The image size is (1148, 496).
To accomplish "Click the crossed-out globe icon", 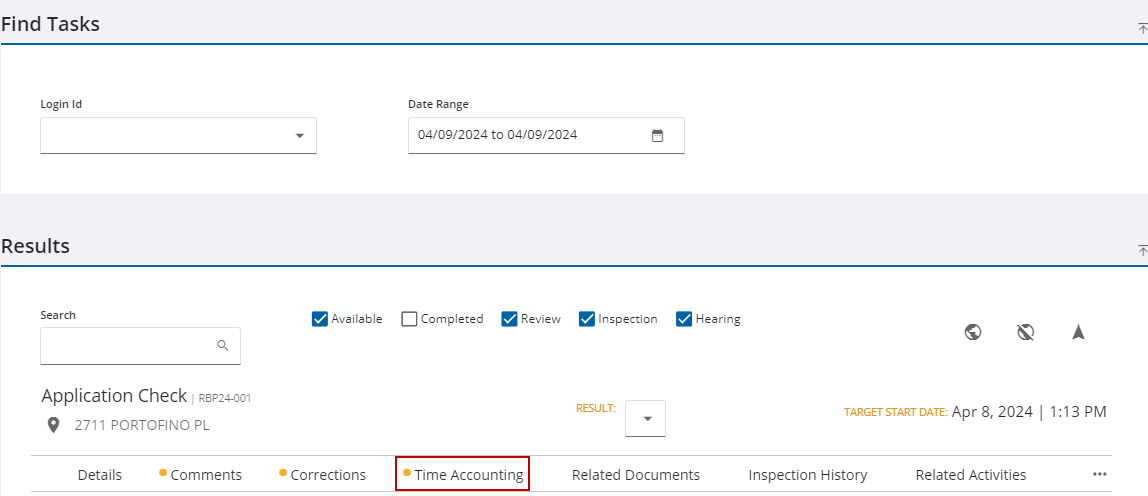I will point(1025,332).
